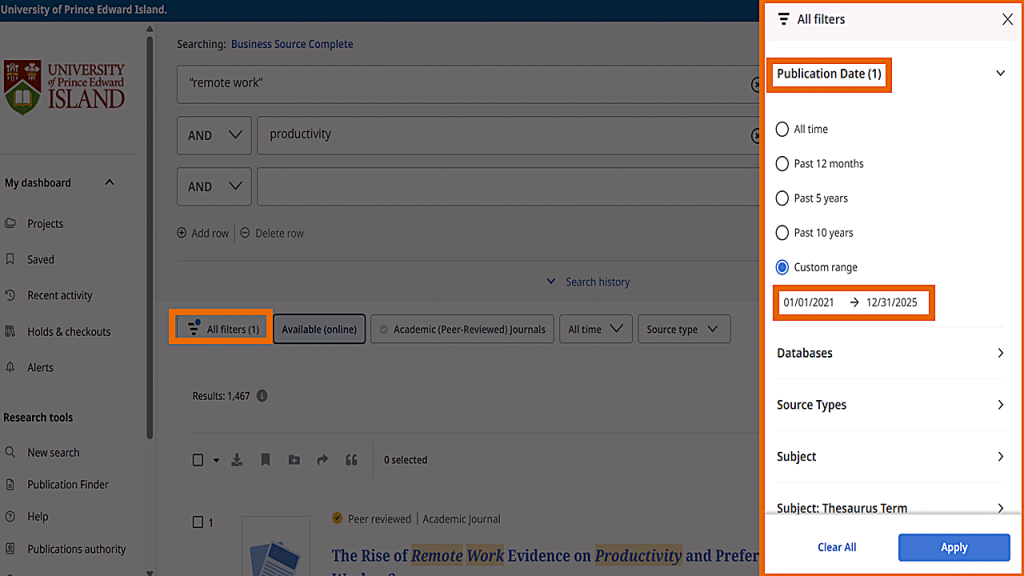Close the All filters panel

(x=1007, y=20)
